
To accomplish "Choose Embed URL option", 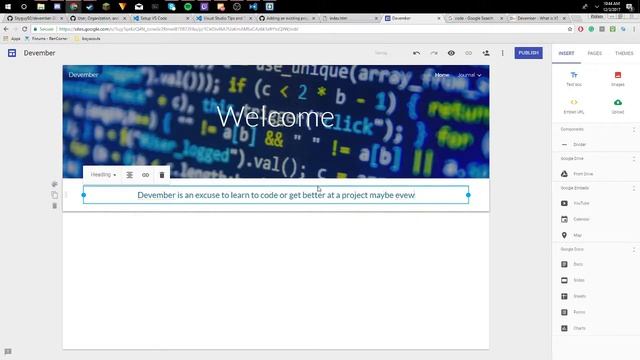I will [x=573, y=106].
